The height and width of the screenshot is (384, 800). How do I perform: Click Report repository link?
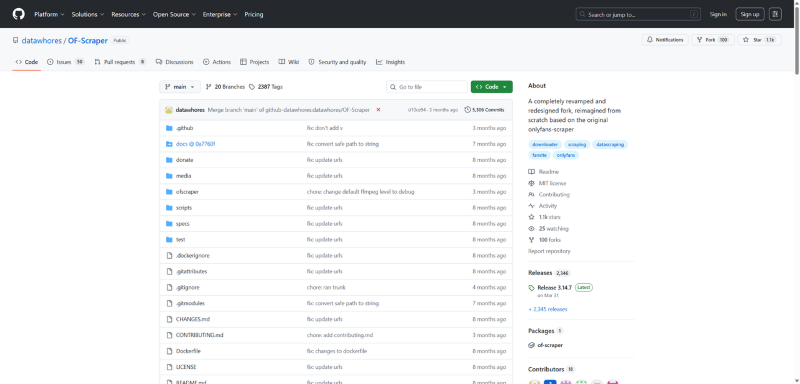click(x=549, y=251)
